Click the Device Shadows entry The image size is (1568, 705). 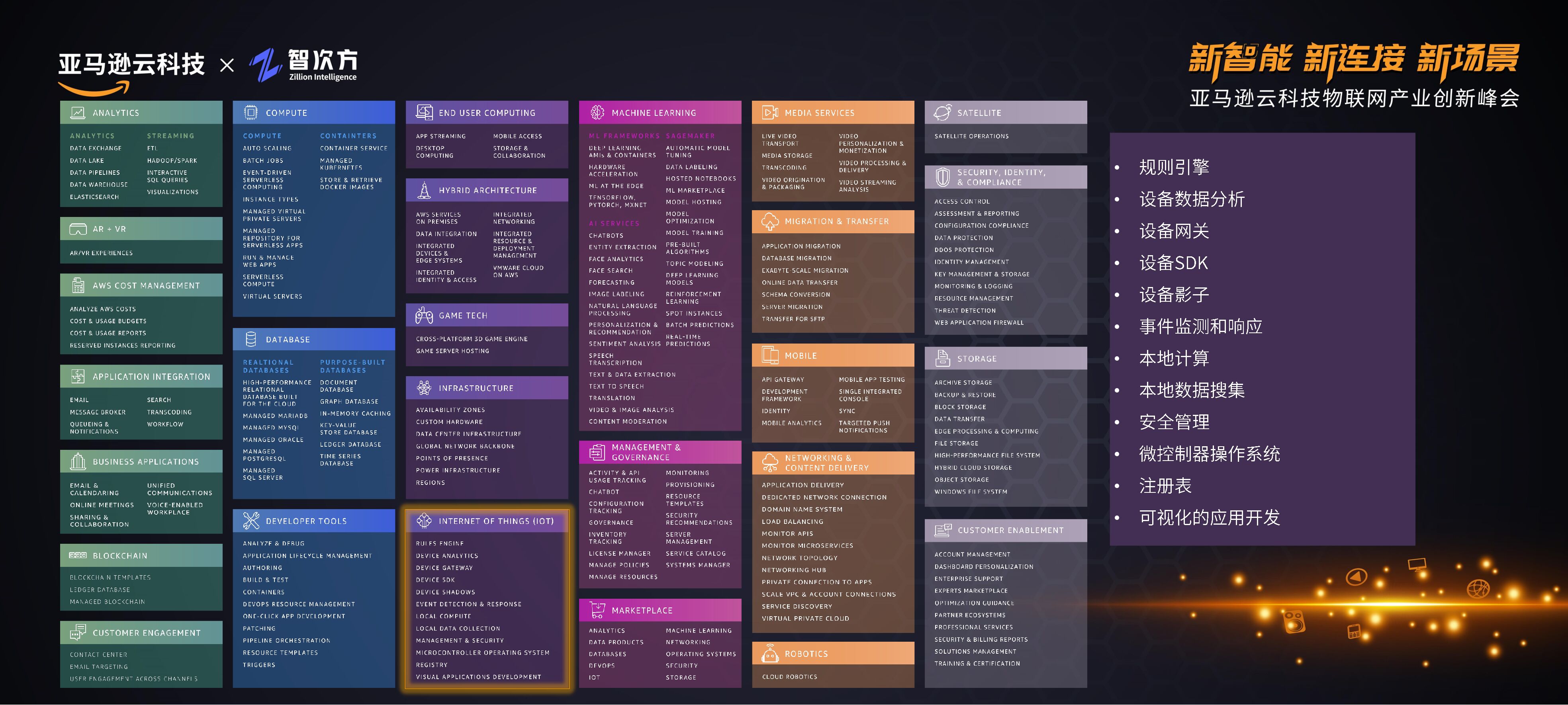click(x=445, y=592)
